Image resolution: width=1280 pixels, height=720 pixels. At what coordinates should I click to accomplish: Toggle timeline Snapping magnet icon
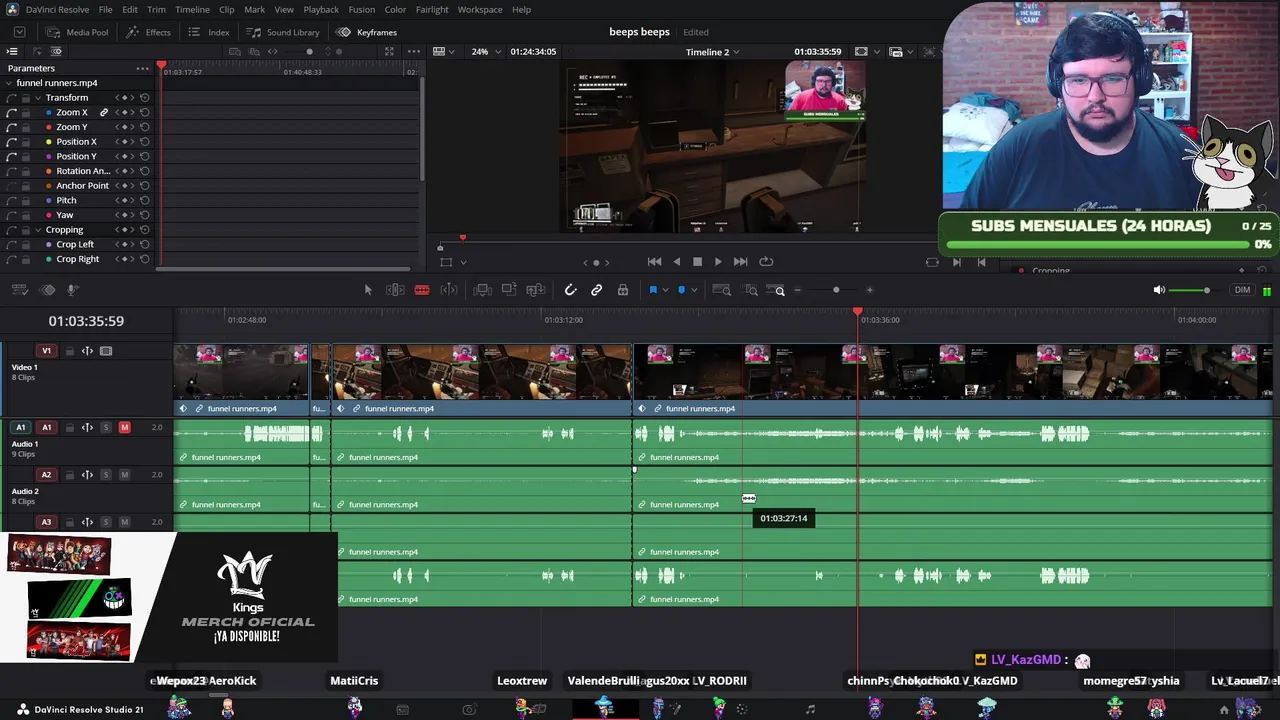click(570, 290)
